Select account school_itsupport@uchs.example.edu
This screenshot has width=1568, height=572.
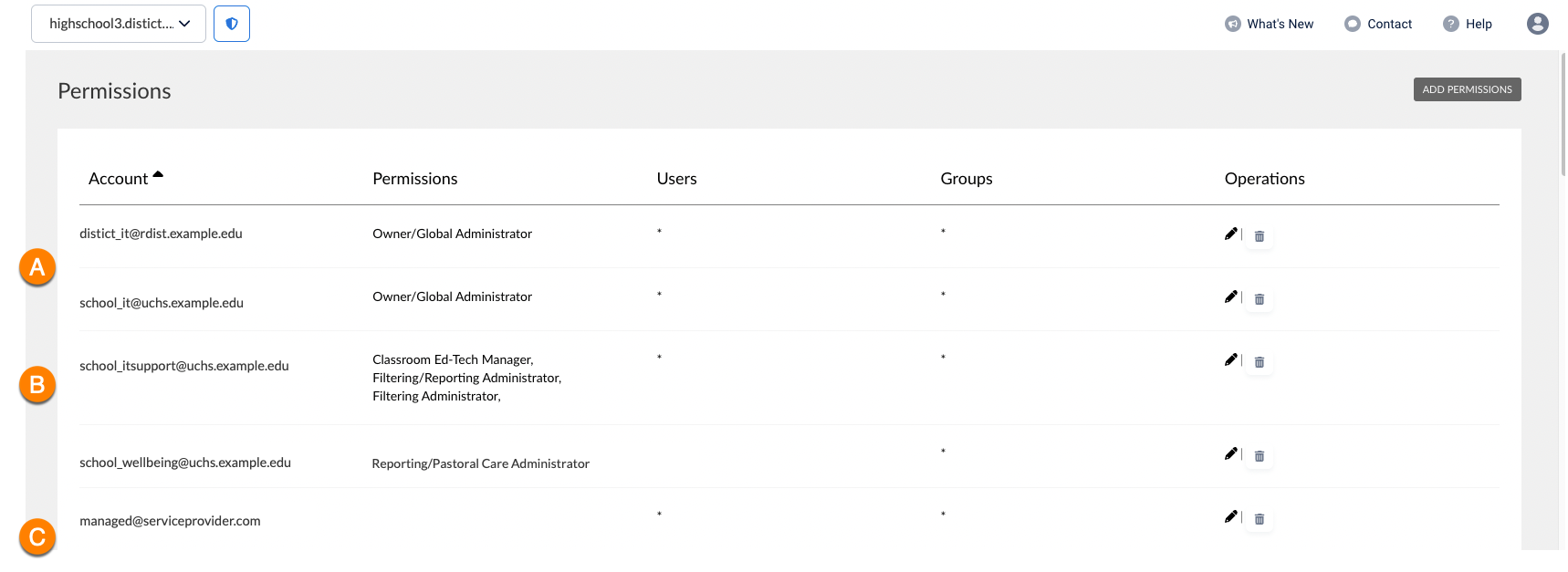coord(184,366)
